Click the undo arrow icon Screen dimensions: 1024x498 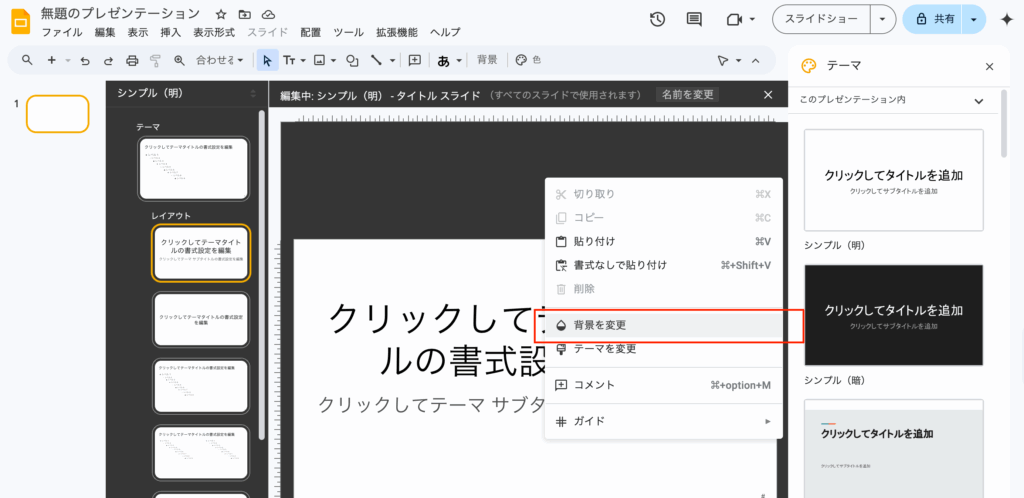click(x=85, y=60)
